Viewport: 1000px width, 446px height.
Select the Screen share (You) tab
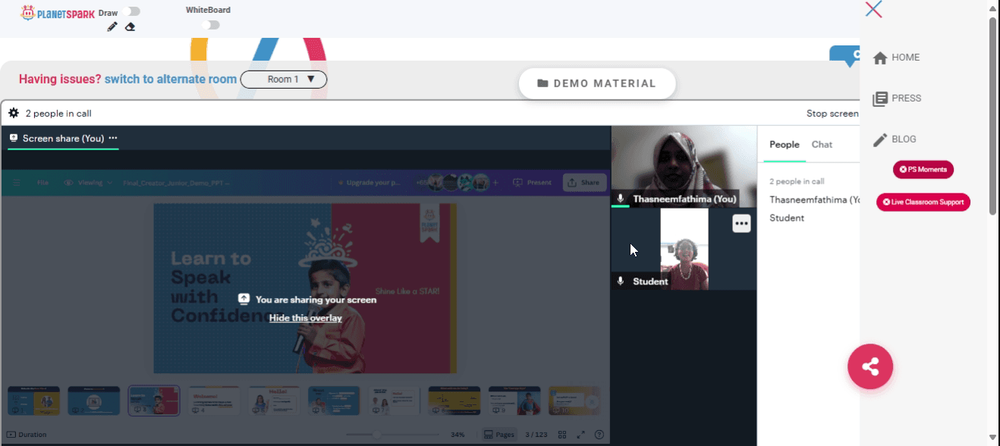click(63, 138)
